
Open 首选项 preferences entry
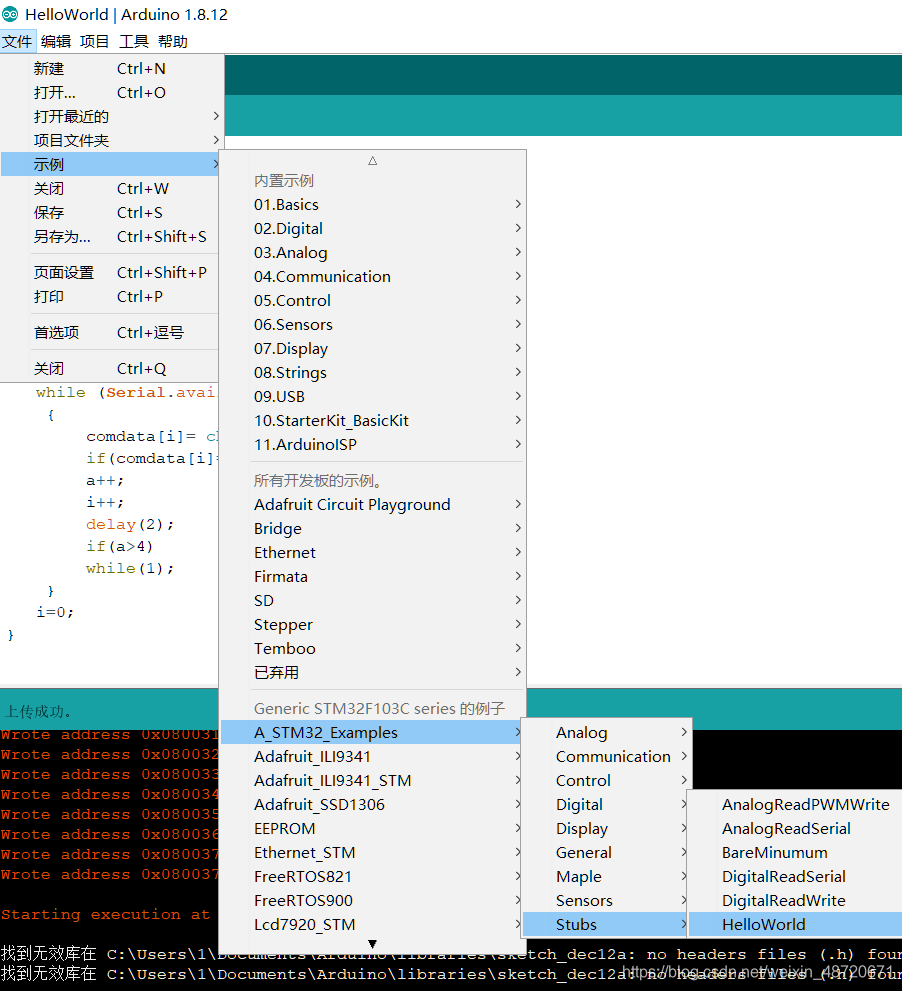coord(110,332)
